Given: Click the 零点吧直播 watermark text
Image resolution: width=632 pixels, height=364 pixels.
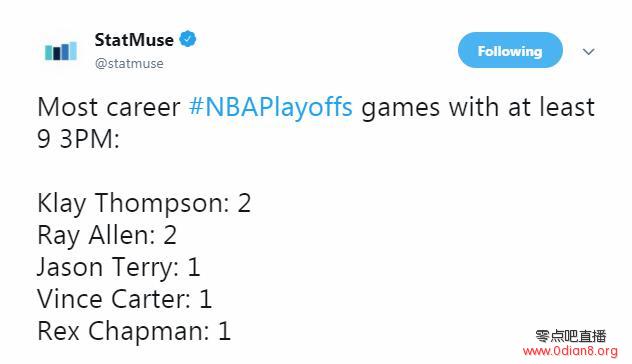Looking at the screenshot, I should 571,336.
